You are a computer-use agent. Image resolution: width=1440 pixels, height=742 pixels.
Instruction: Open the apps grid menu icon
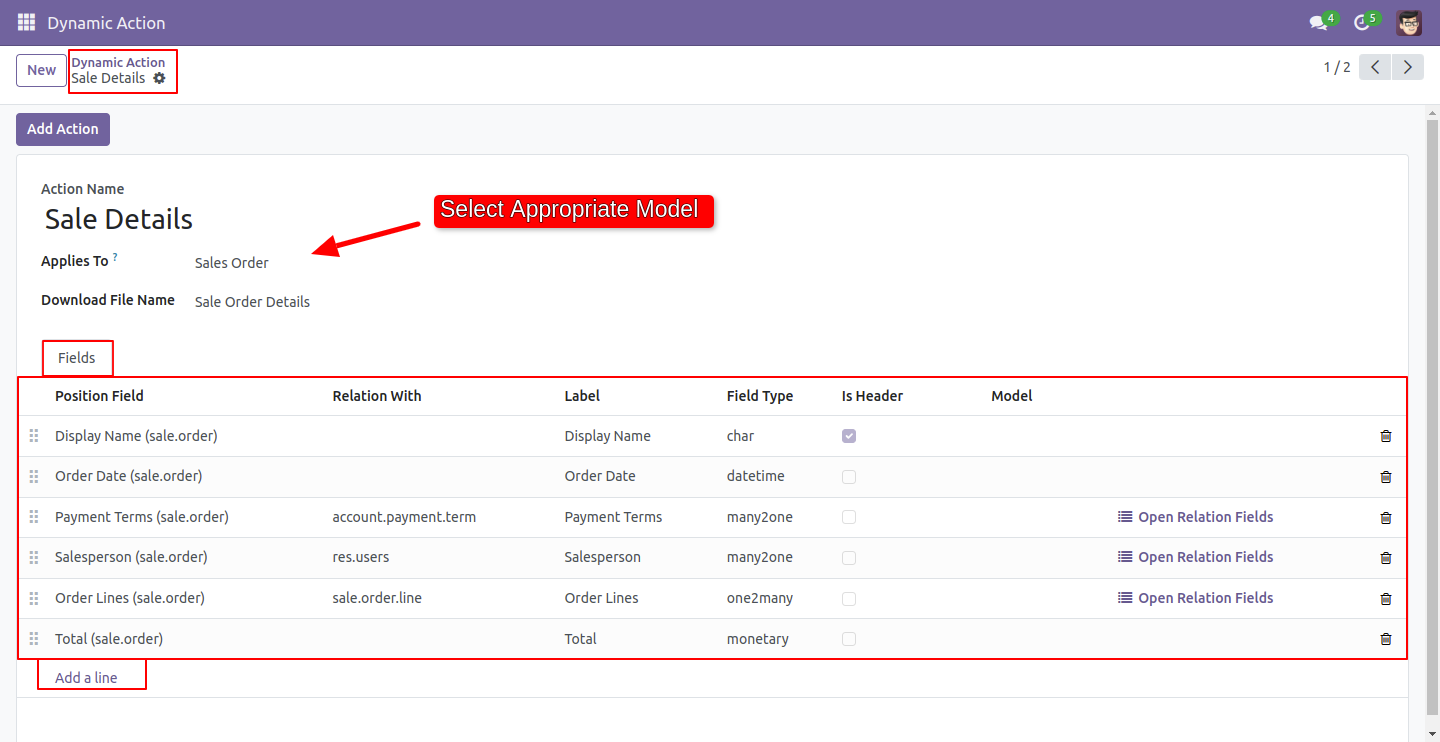pos(26,22)
